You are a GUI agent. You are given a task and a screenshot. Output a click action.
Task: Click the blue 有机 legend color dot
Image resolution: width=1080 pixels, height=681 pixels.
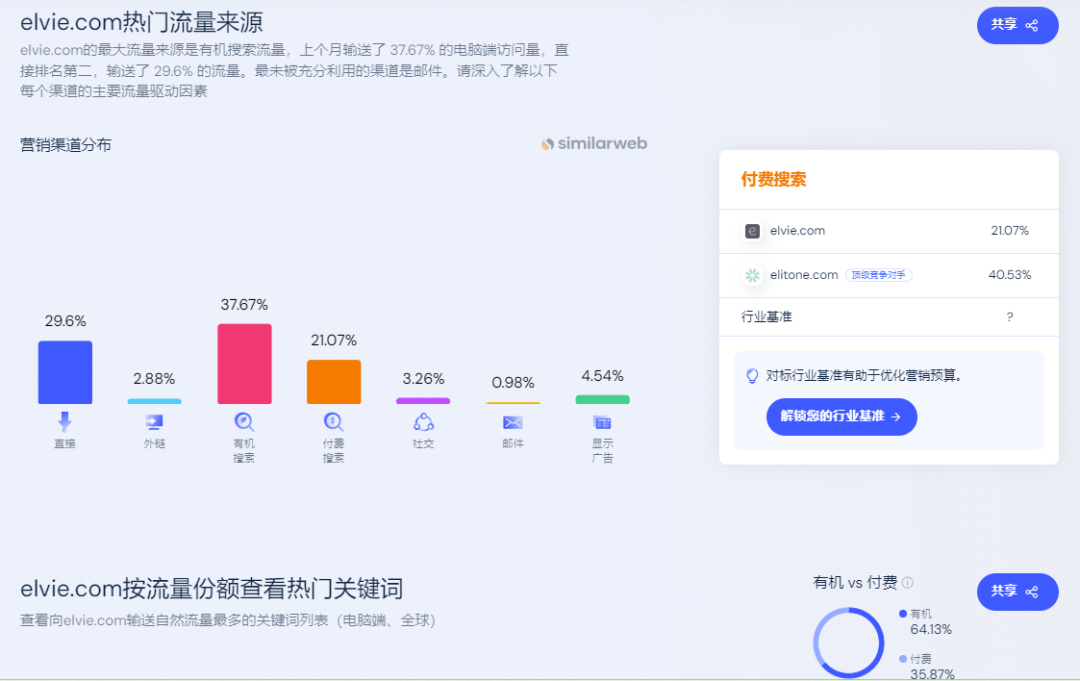tap(903, 612)
